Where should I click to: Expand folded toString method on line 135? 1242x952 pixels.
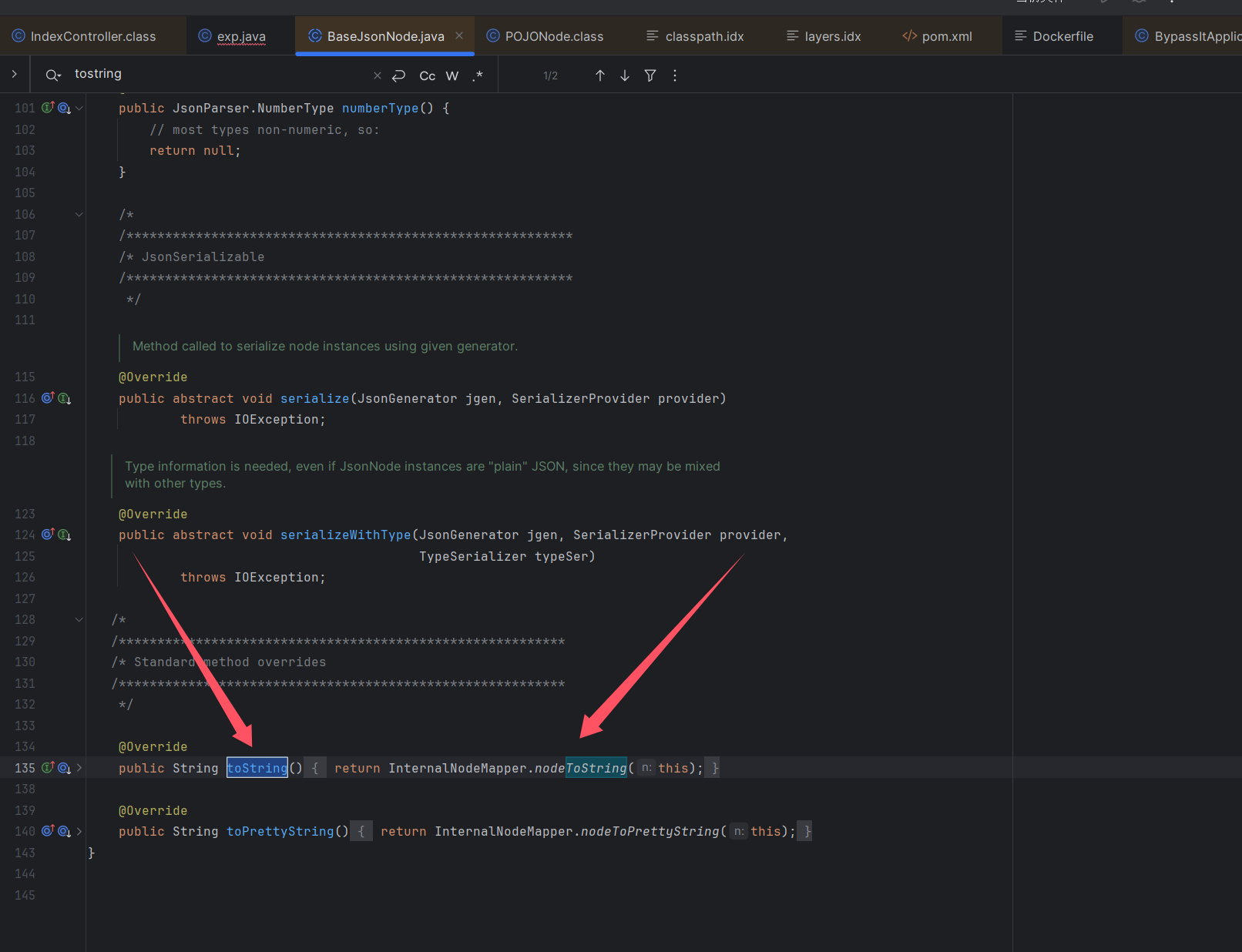[x=79, y=768]
